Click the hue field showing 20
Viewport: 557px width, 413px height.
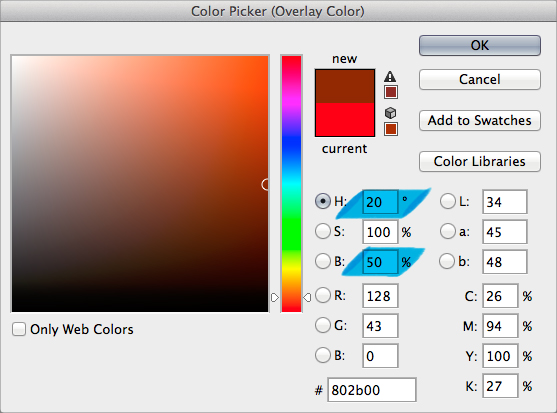[380, 202]
